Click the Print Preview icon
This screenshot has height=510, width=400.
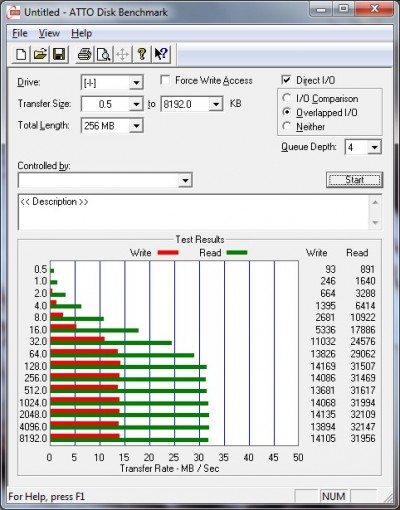[103, 54]
